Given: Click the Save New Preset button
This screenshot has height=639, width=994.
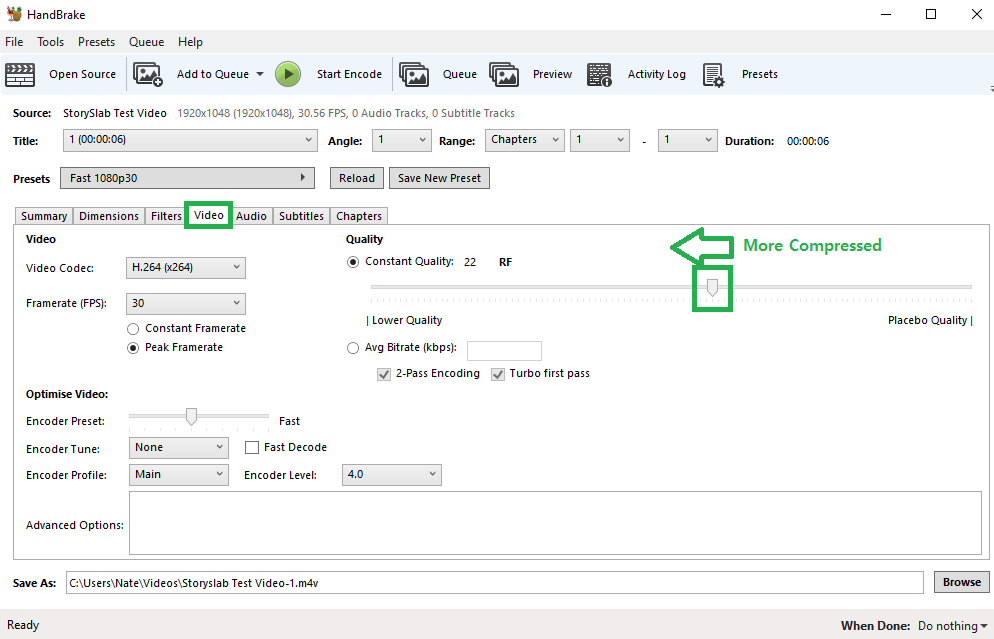Looking at the screenshot, I should 439,178.
